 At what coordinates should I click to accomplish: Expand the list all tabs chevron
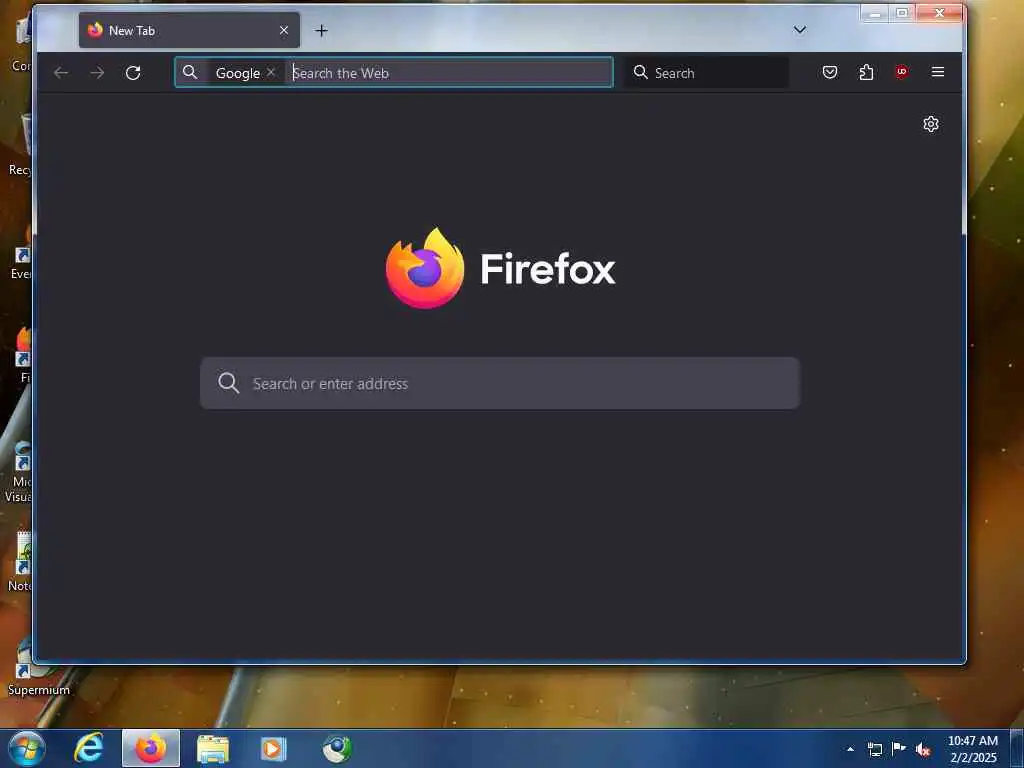799,30
